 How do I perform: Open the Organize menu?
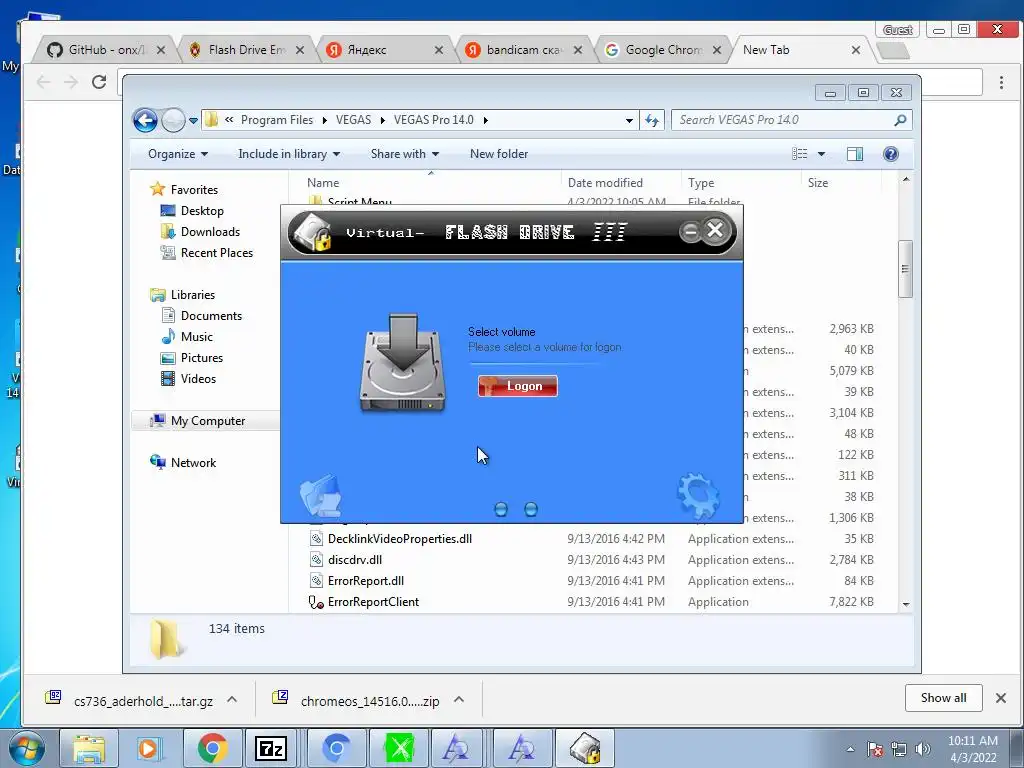(178, 154)
